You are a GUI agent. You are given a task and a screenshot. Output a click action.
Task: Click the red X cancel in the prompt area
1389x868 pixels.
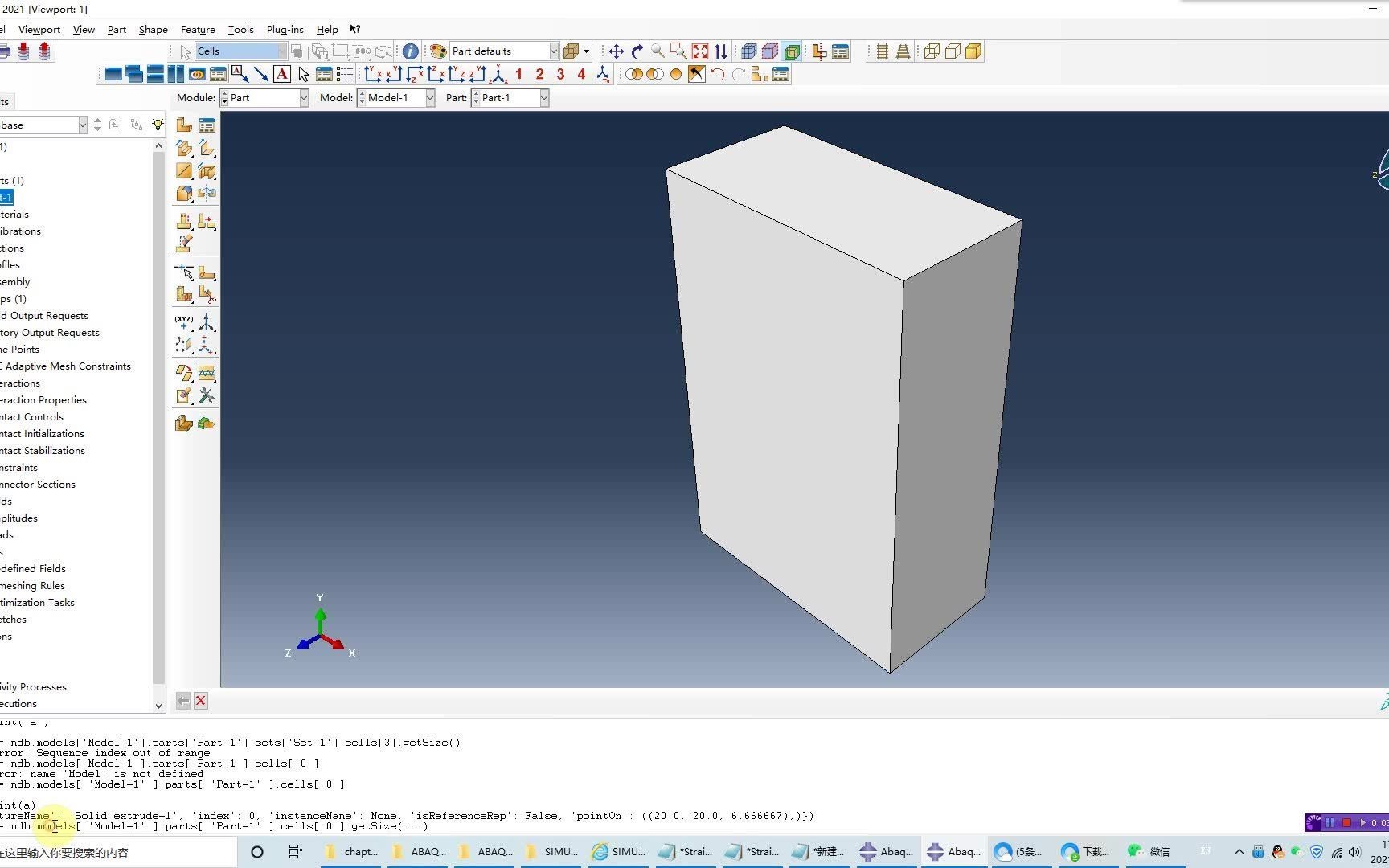click(200, 701)
